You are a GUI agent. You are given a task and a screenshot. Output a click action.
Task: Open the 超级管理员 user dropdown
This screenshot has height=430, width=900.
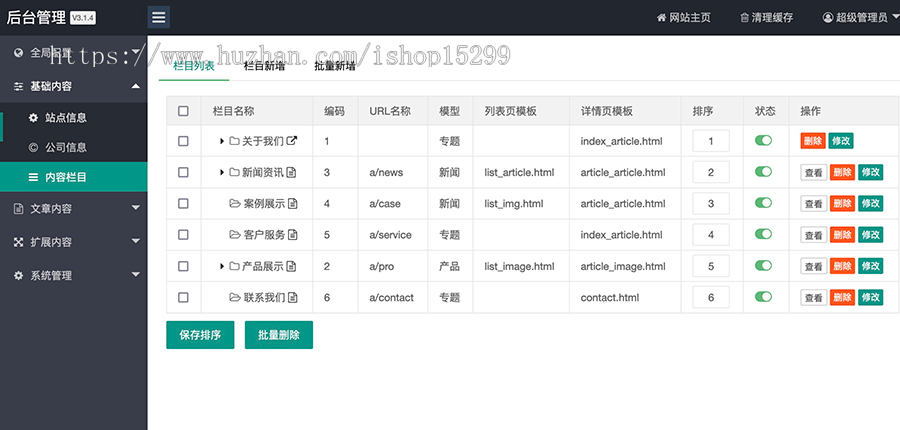click(860, 18)
